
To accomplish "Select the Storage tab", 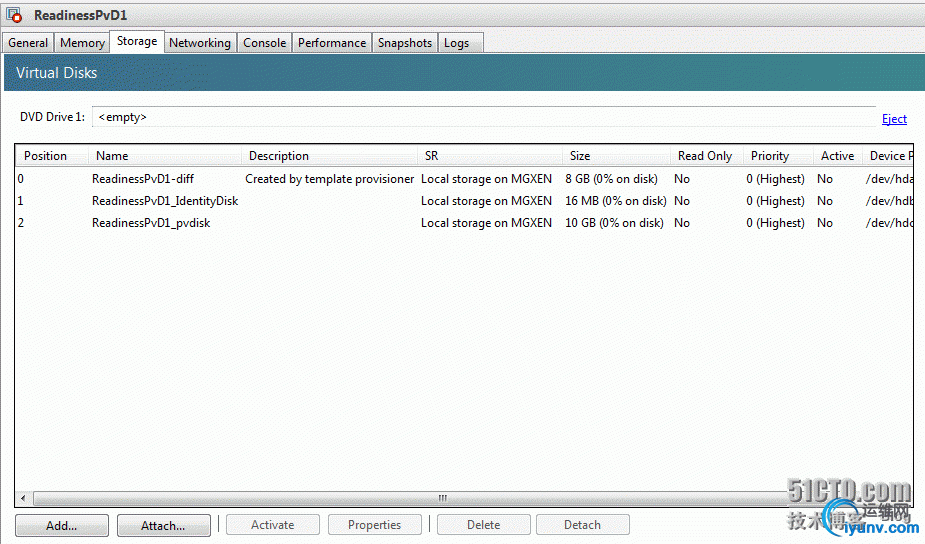I will click(137, 41).
